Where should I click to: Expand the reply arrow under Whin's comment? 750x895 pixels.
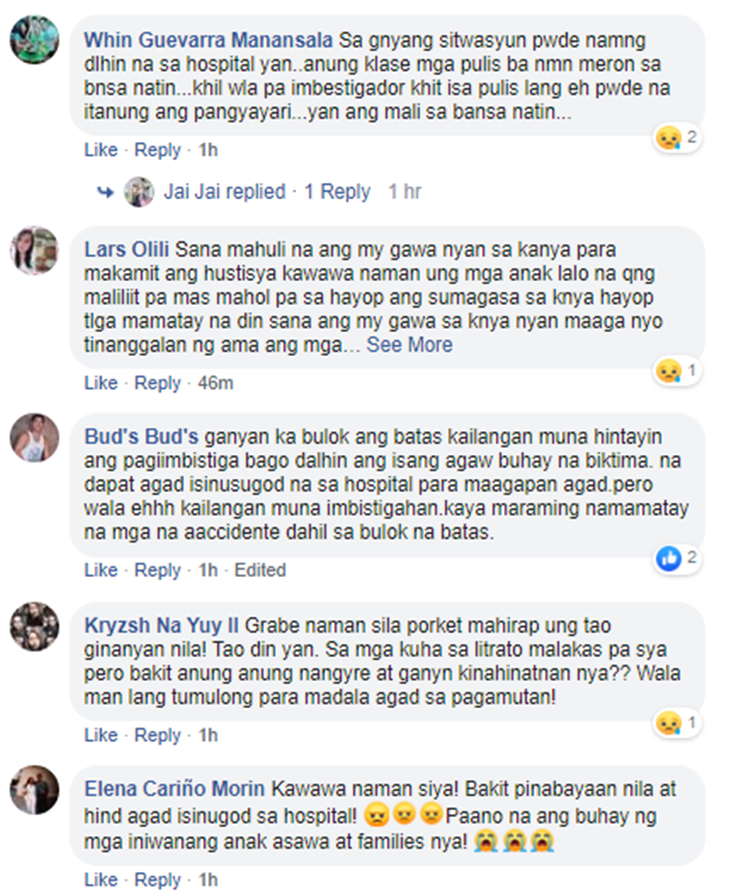click(106, 192)
